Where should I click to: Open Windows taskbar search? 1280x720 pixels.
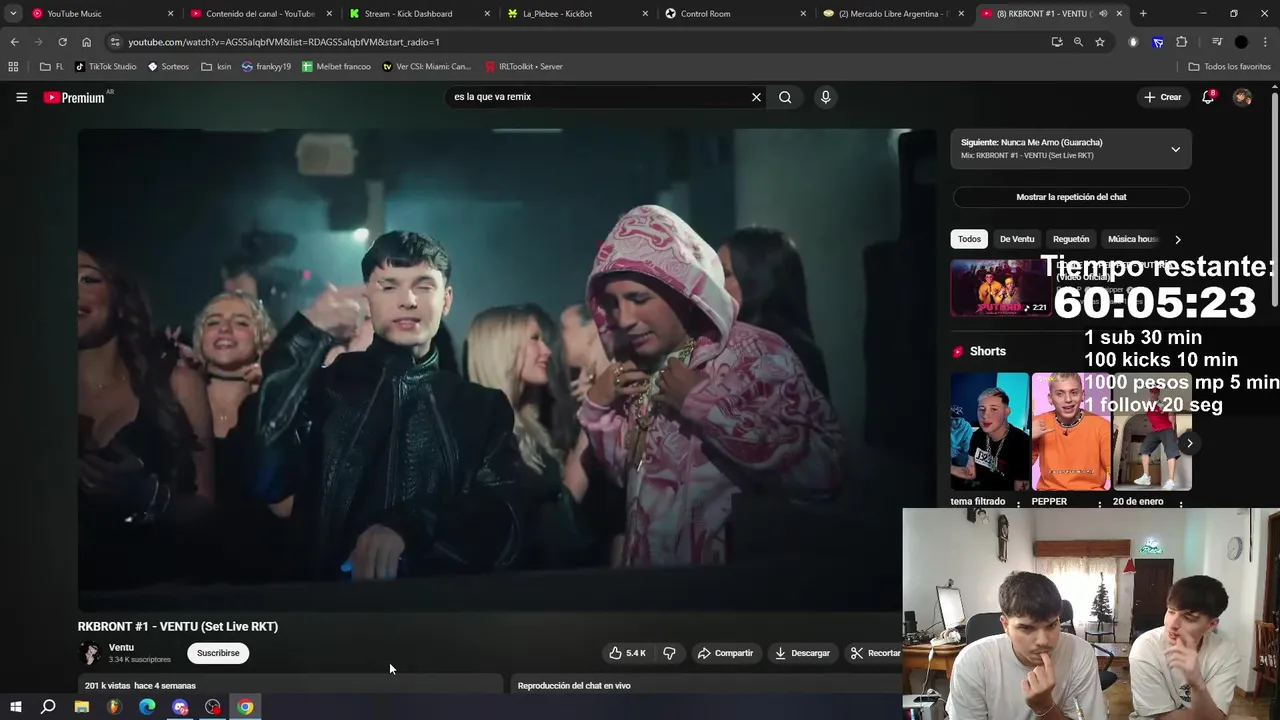(48, 707)
